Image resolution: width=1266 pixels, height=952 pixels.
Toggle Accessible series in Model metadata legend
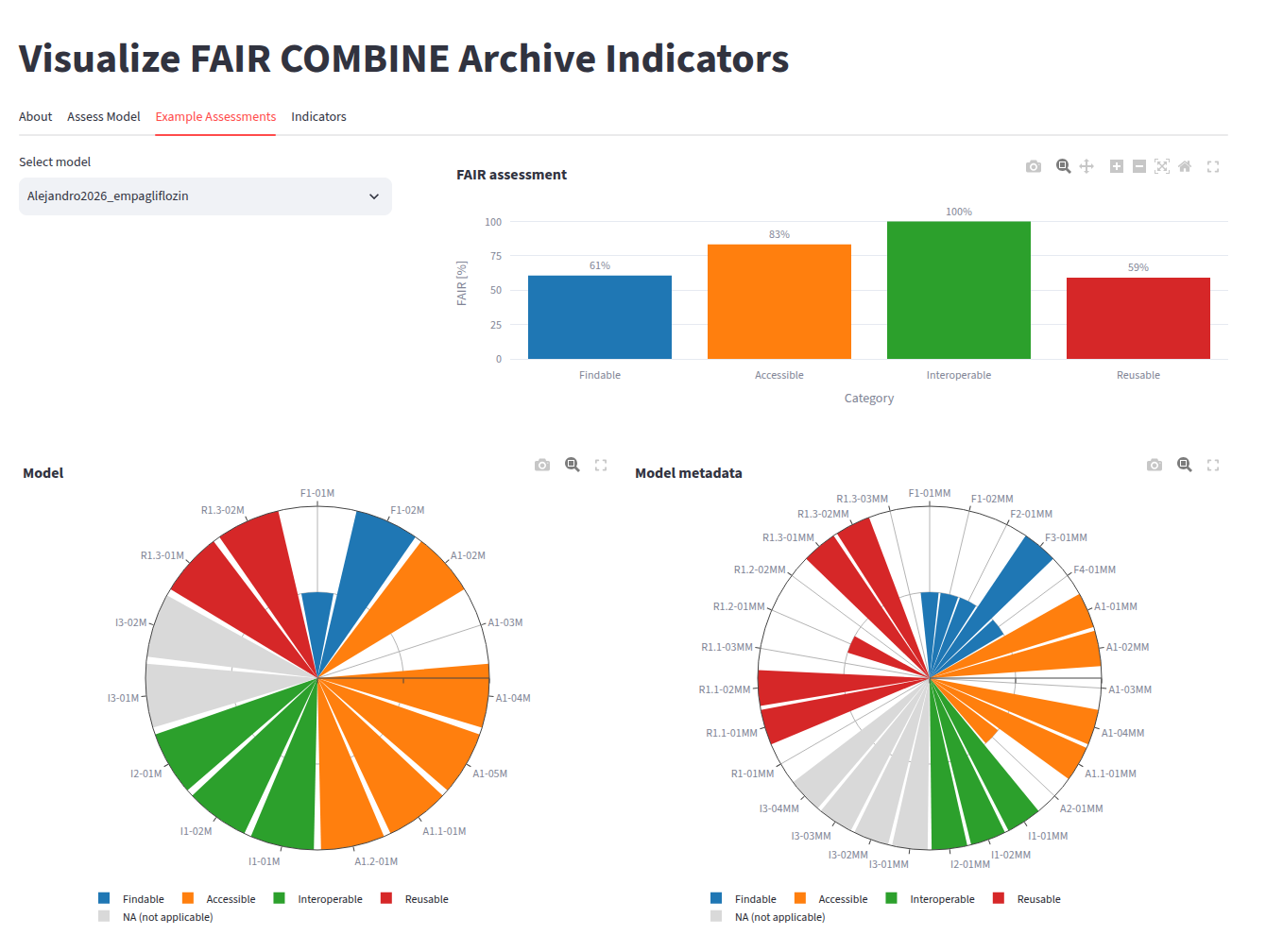click(831, 899)
